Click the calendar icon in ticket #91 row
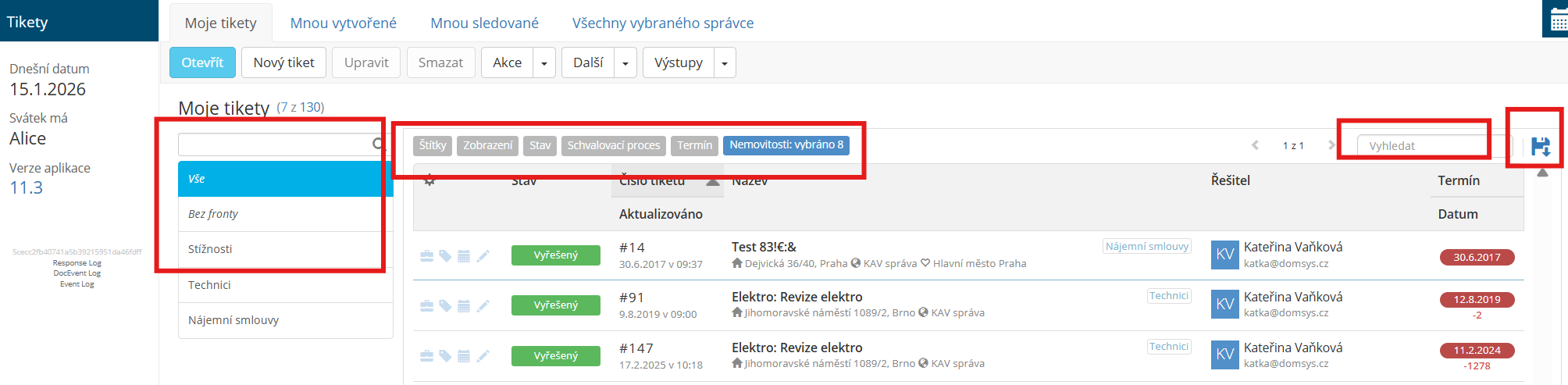The image size is (1568, 385). [464, 305]
